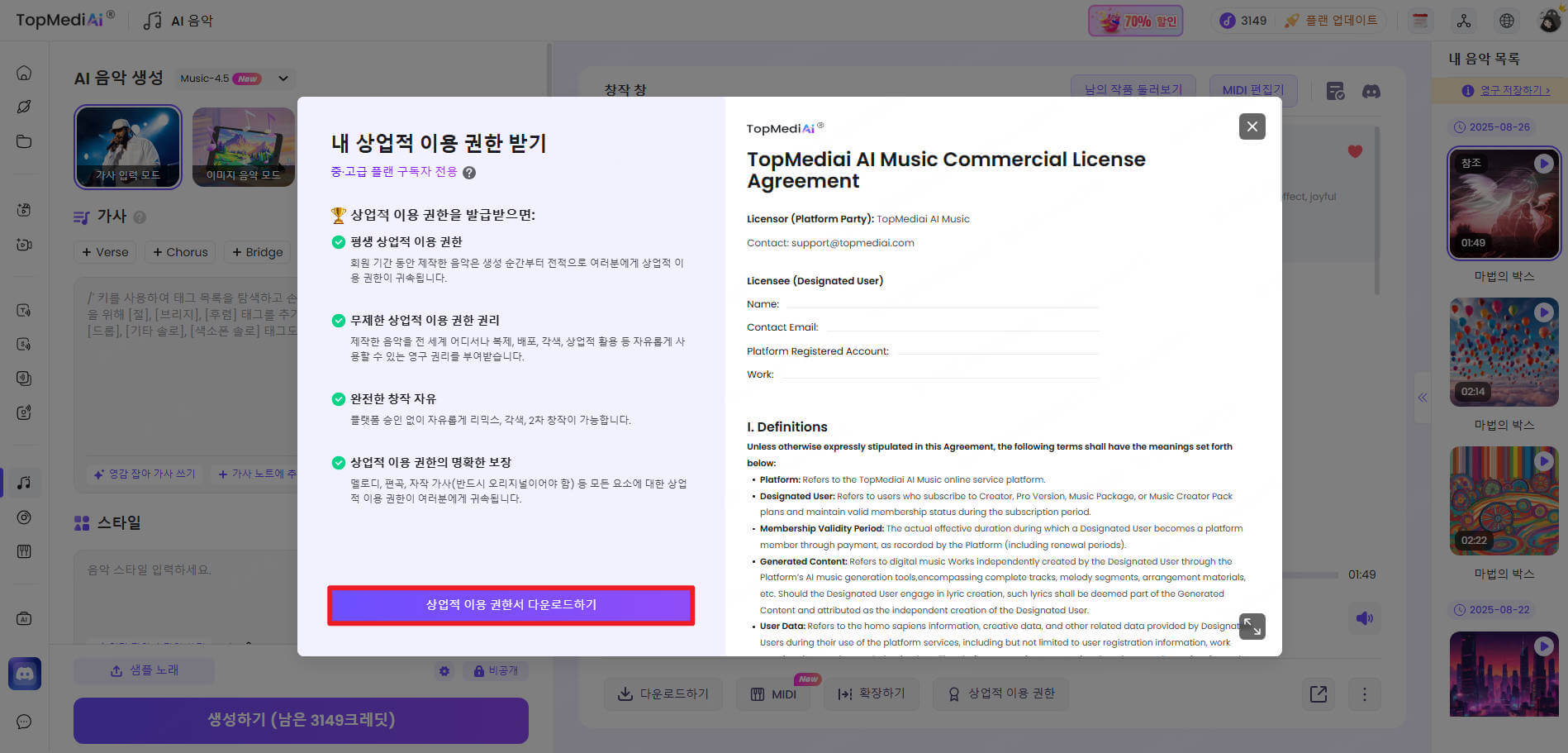This screenshot has height=753, width=1568.
Task: Click 남의 작품 둘러보기 tab
Action: coord(1133,89)
